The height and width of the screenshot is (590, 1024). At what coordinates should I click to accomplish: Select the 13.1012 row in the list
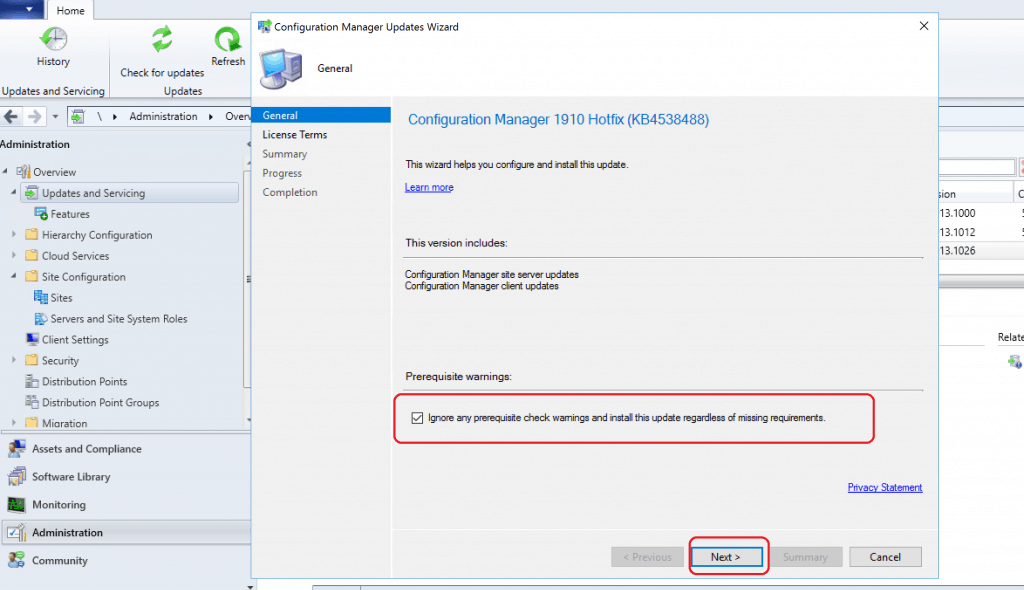coord(982,232)
